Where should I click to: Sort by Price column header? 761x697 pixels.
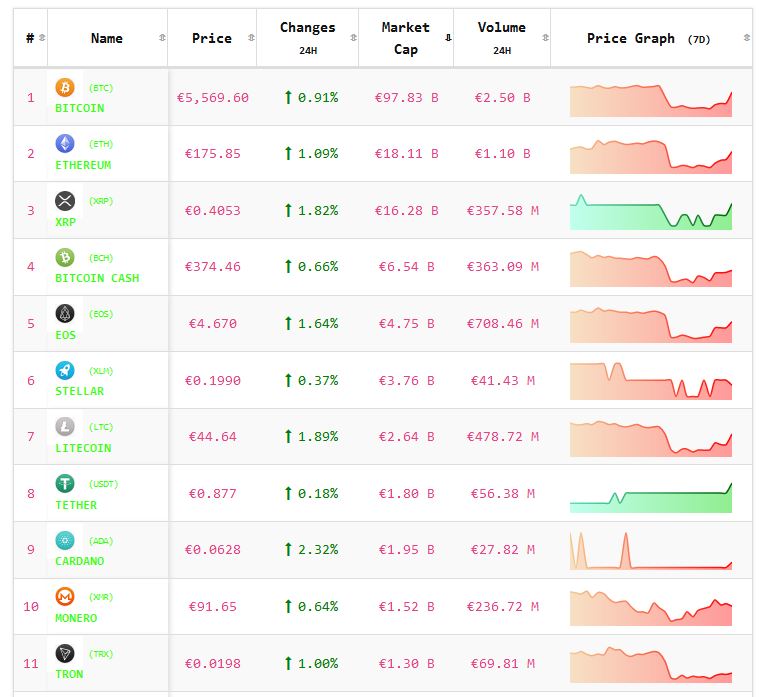click(211, 38)
